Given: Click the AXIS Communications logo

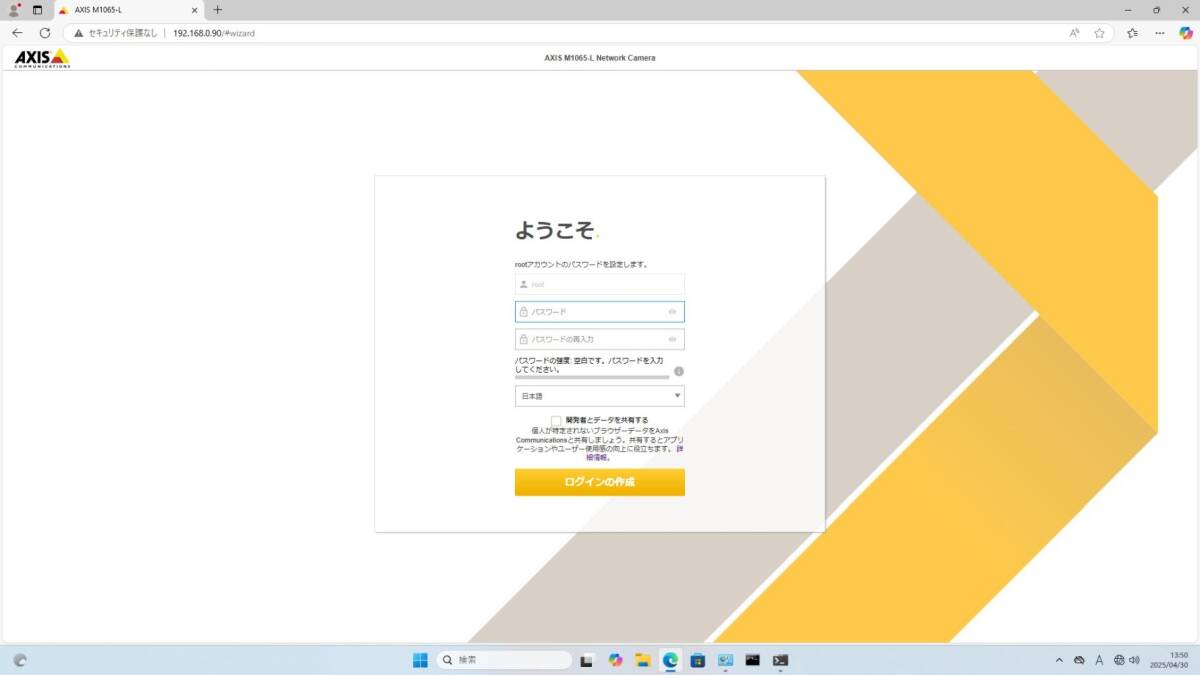Looking at the screenshot, I should pyautogui.click(x=42, y=58).
